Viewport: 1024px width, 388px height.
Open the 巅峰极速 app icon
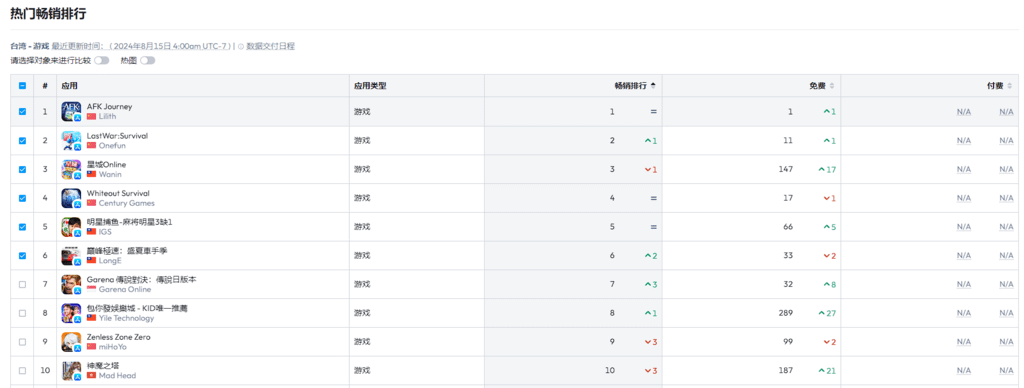[71, 255]
